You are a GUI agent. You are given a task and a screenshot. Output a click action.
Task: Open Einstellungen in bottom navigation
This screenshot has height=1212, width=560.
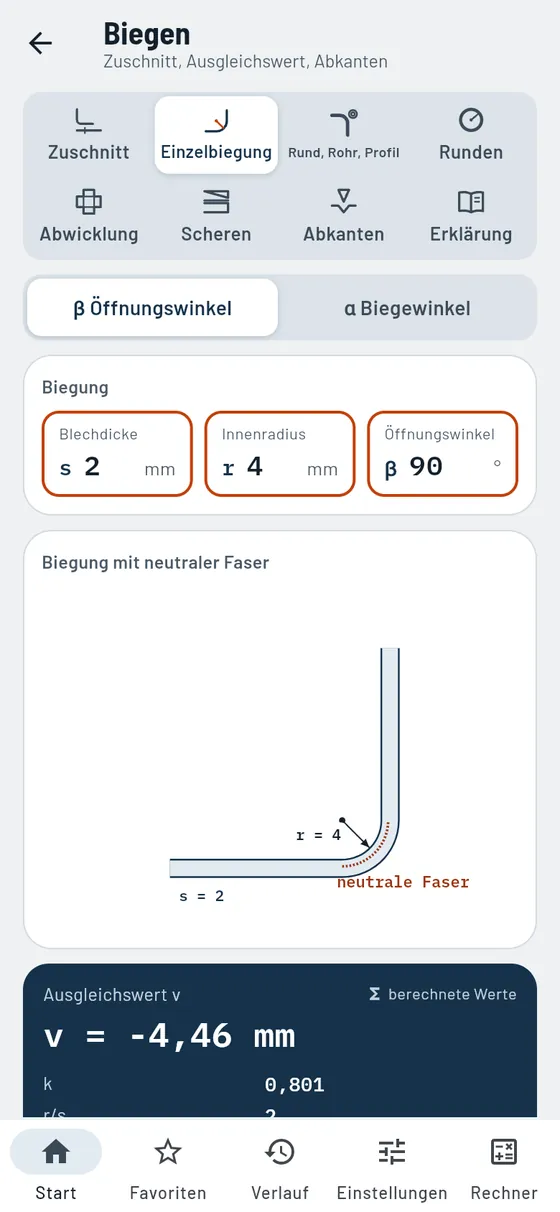[x=392, y=1167]
